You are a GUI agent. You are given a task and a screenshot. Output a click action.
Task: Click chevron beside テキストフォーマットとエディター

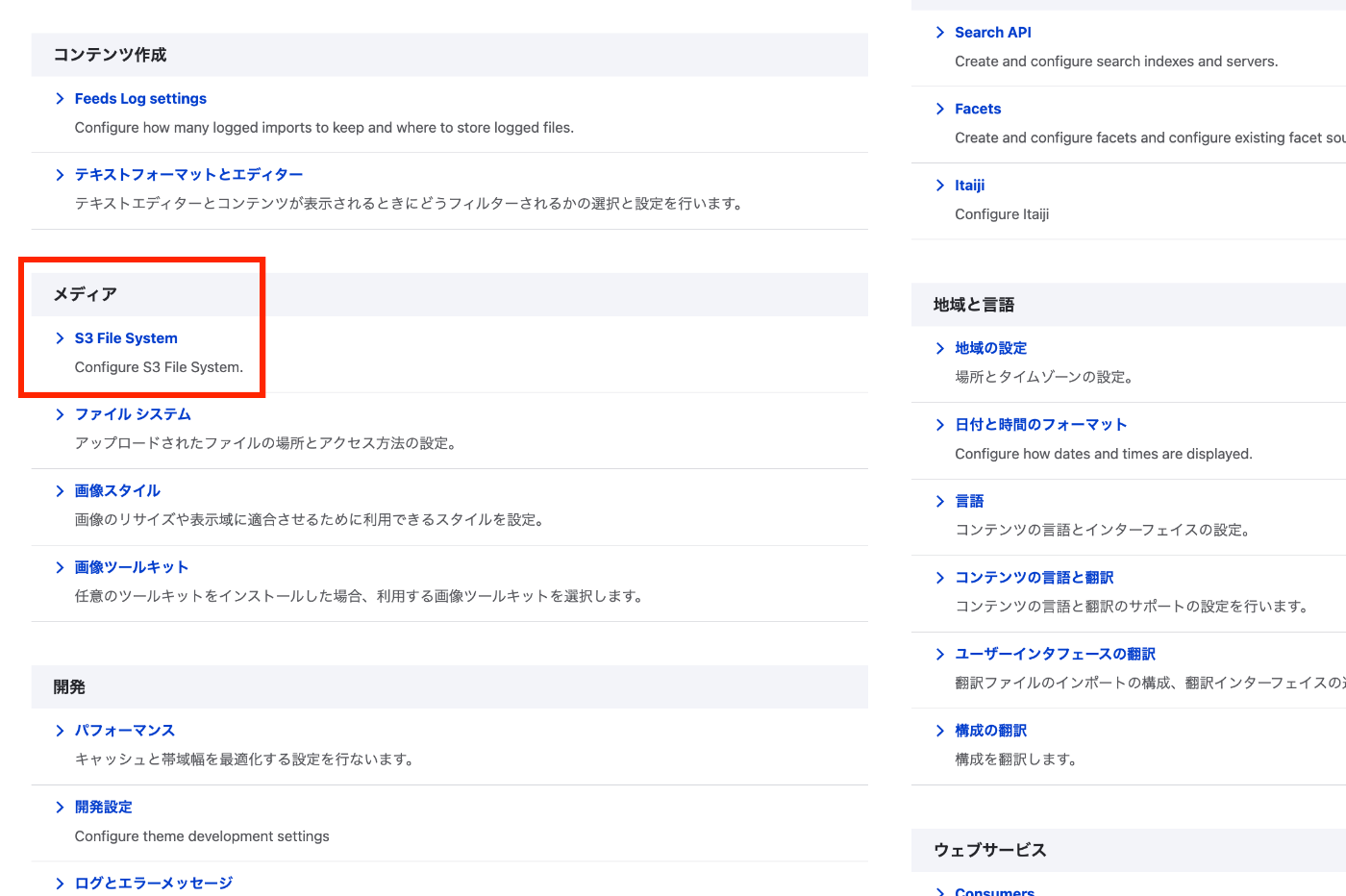pos(60,174)
